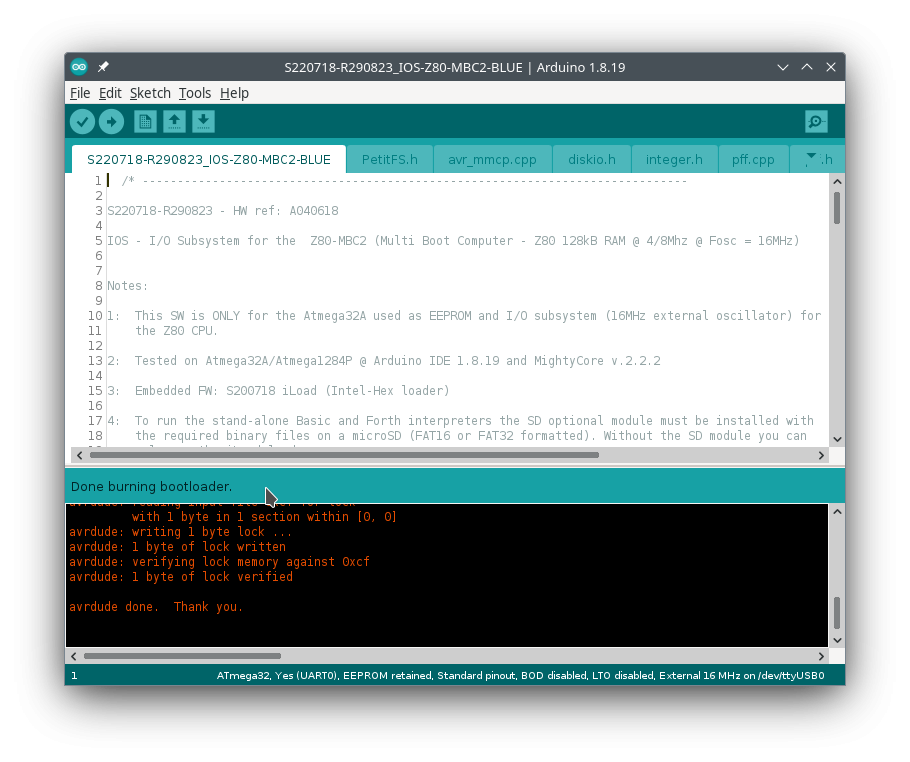The image size is (910, 762).
Task: Click the Verify sketch checkmark icon
Action: click(x=82, y=122)
